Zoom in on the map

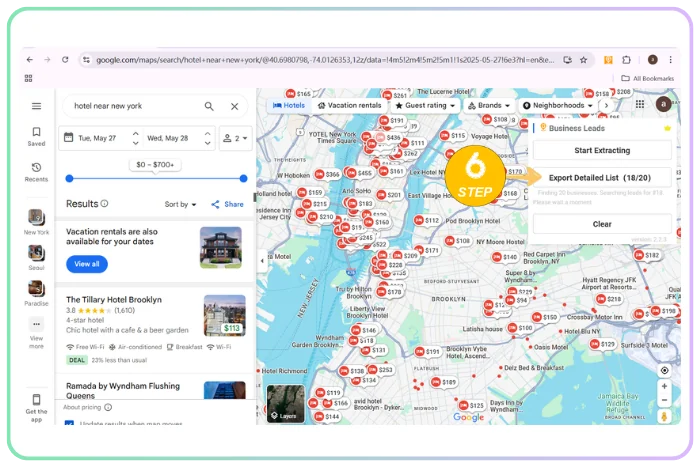pyautogui.click(x=664, y=386)
